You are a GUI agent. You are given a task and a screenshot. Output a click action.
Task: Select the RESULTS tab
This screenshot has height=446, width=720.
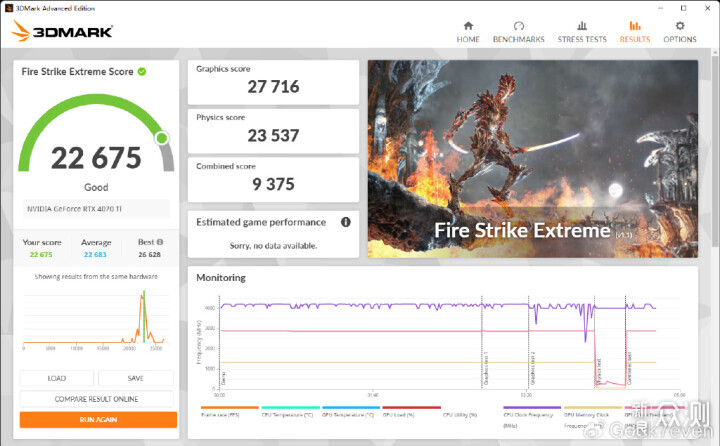pos(635,32)
